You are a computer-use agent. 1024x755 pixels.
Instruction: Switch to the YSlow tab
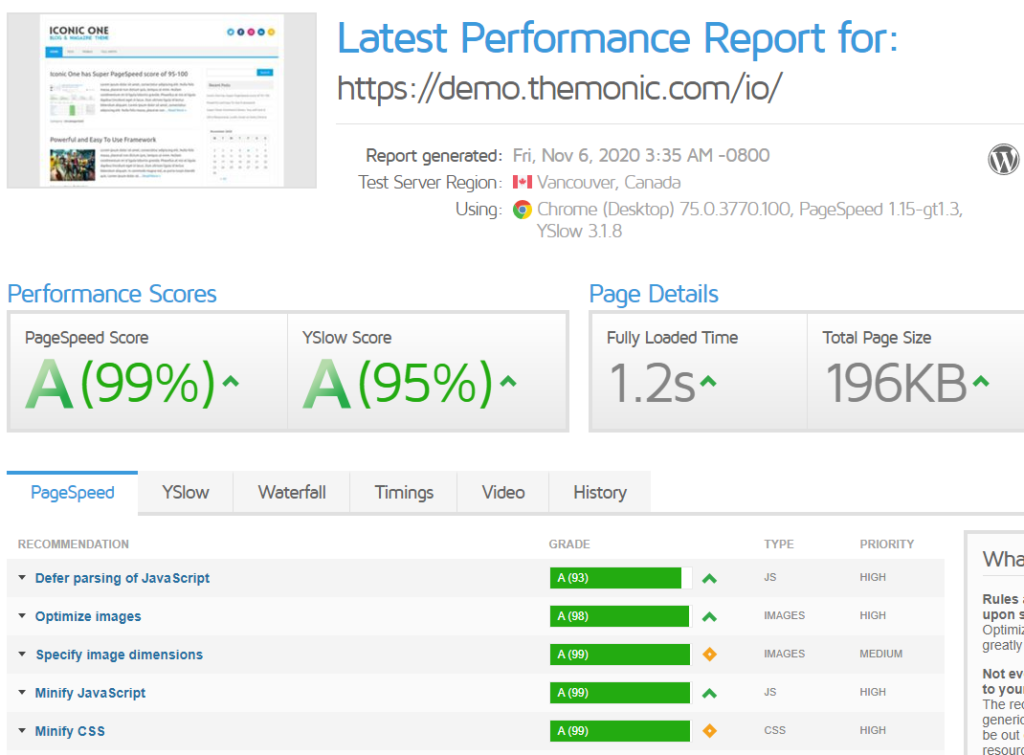coord(185,492)
